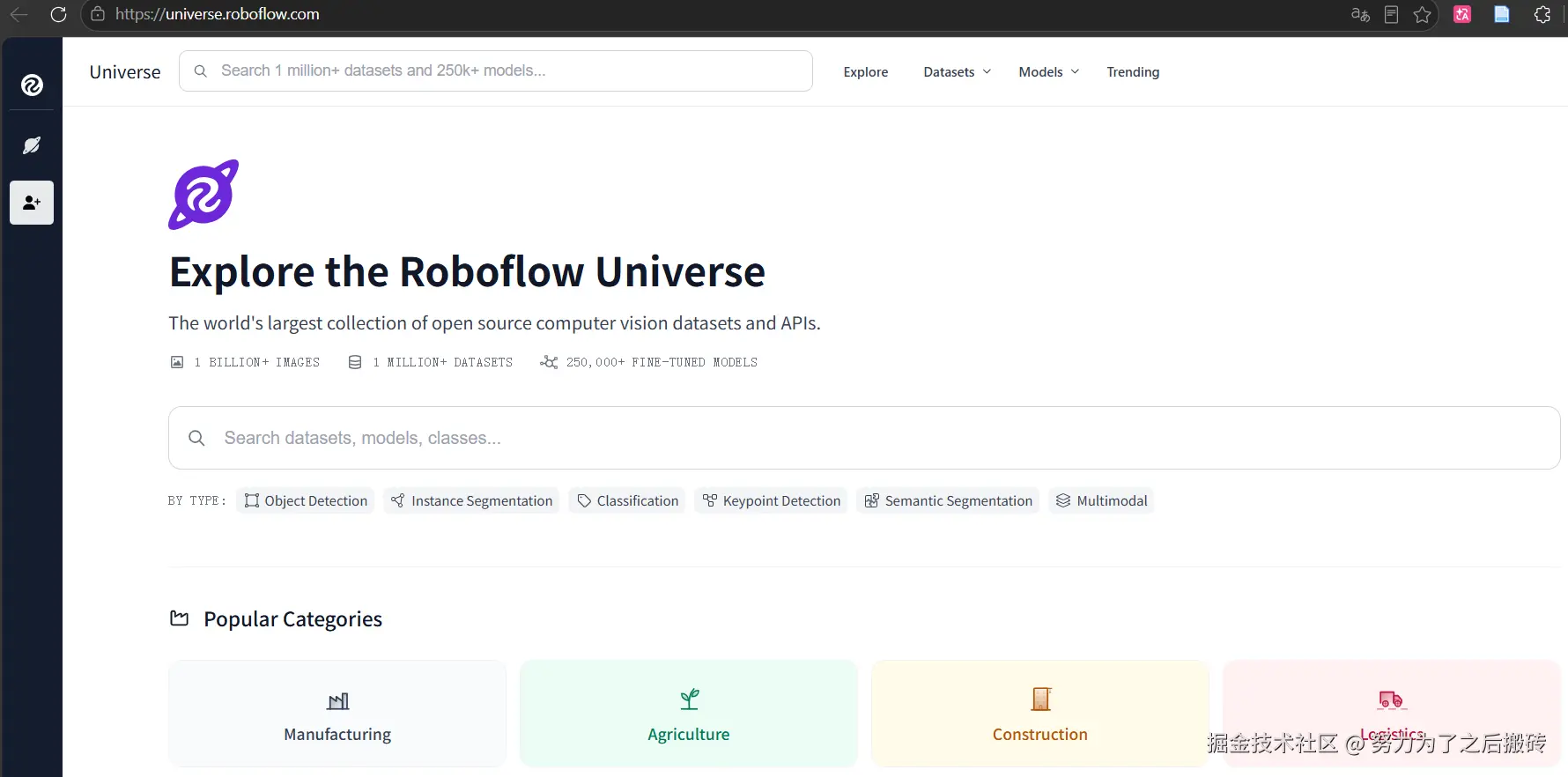Viewport: 1568px width, 777px height.
Task: Open the Explore nav item
Action: [x=866, y=72]
